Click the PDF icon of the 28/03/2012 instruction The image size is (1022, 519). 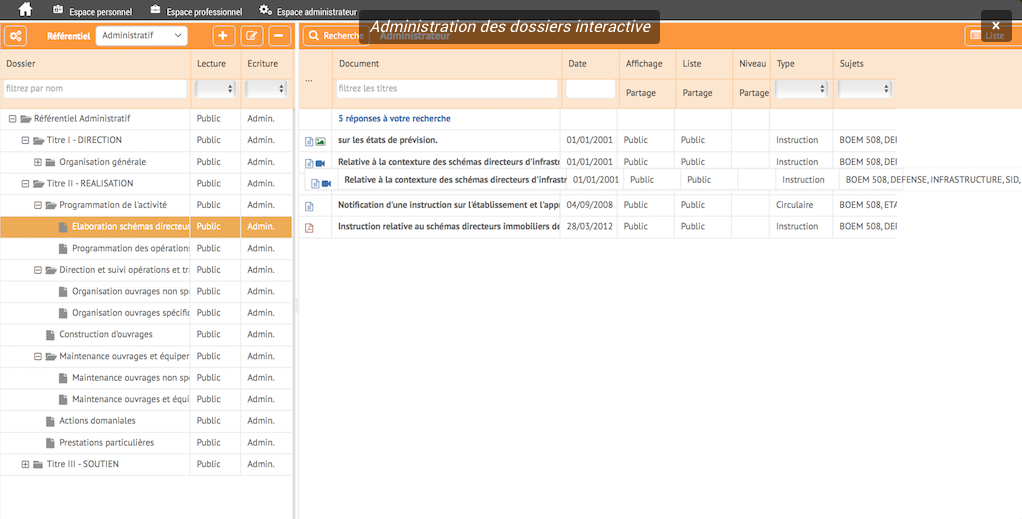(309, 227)
